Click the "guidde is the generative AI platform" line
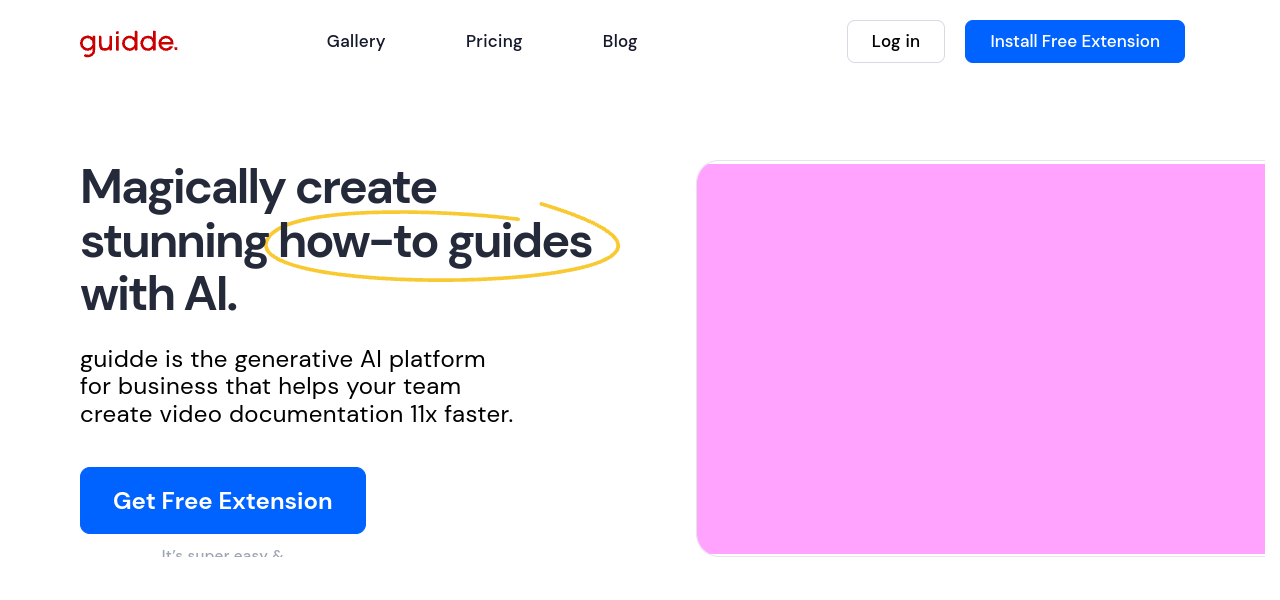 [283, 359]
